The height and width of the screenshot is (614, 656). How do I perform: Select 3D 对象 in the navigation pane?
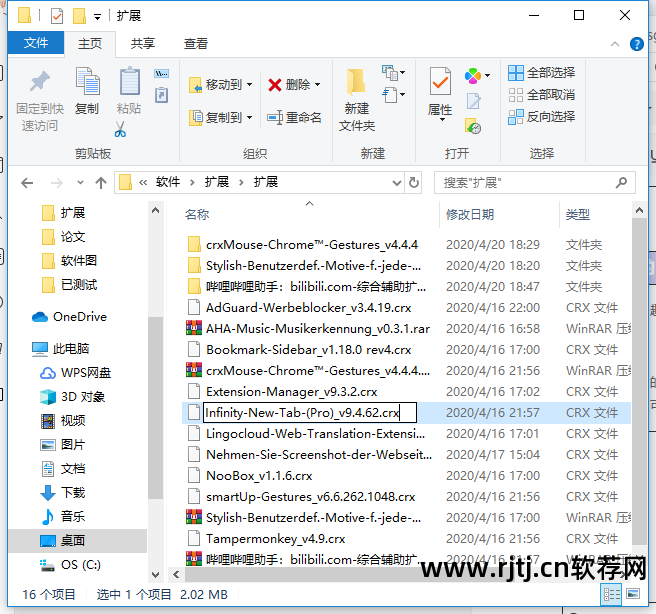[72, 397]
